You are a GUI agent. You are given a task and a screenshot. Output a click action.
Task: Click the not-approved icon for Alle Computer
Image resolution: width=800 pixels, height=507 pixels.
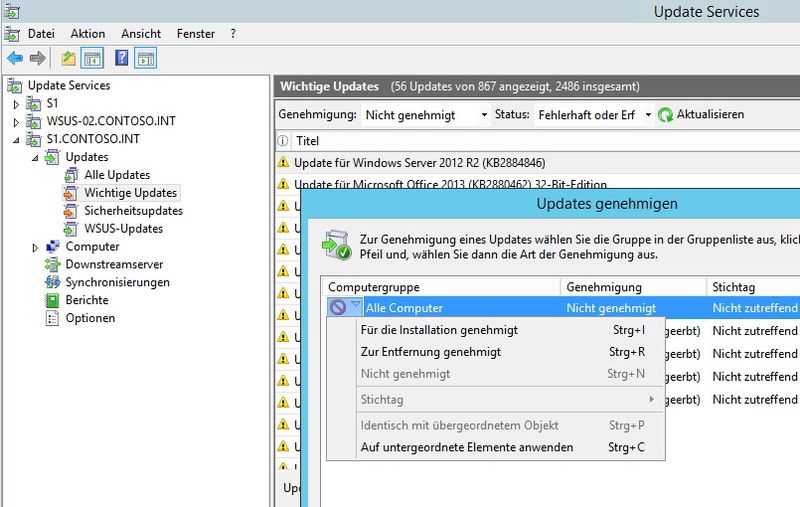pyautogui.click(x=337, y=307)
